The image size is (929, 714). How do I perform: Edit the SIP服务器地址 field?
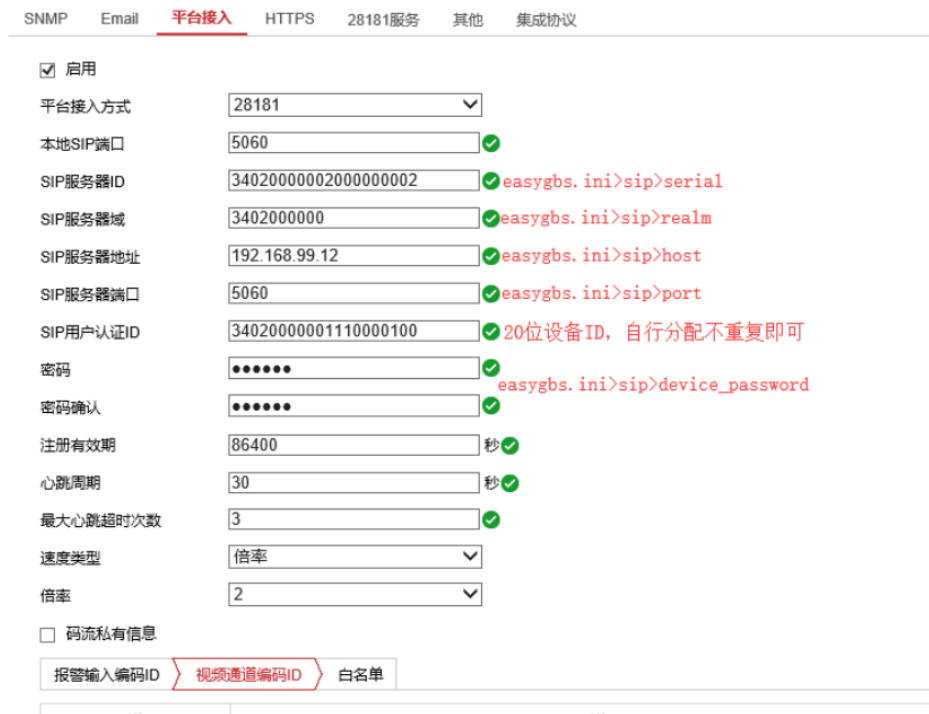(354, 255)
